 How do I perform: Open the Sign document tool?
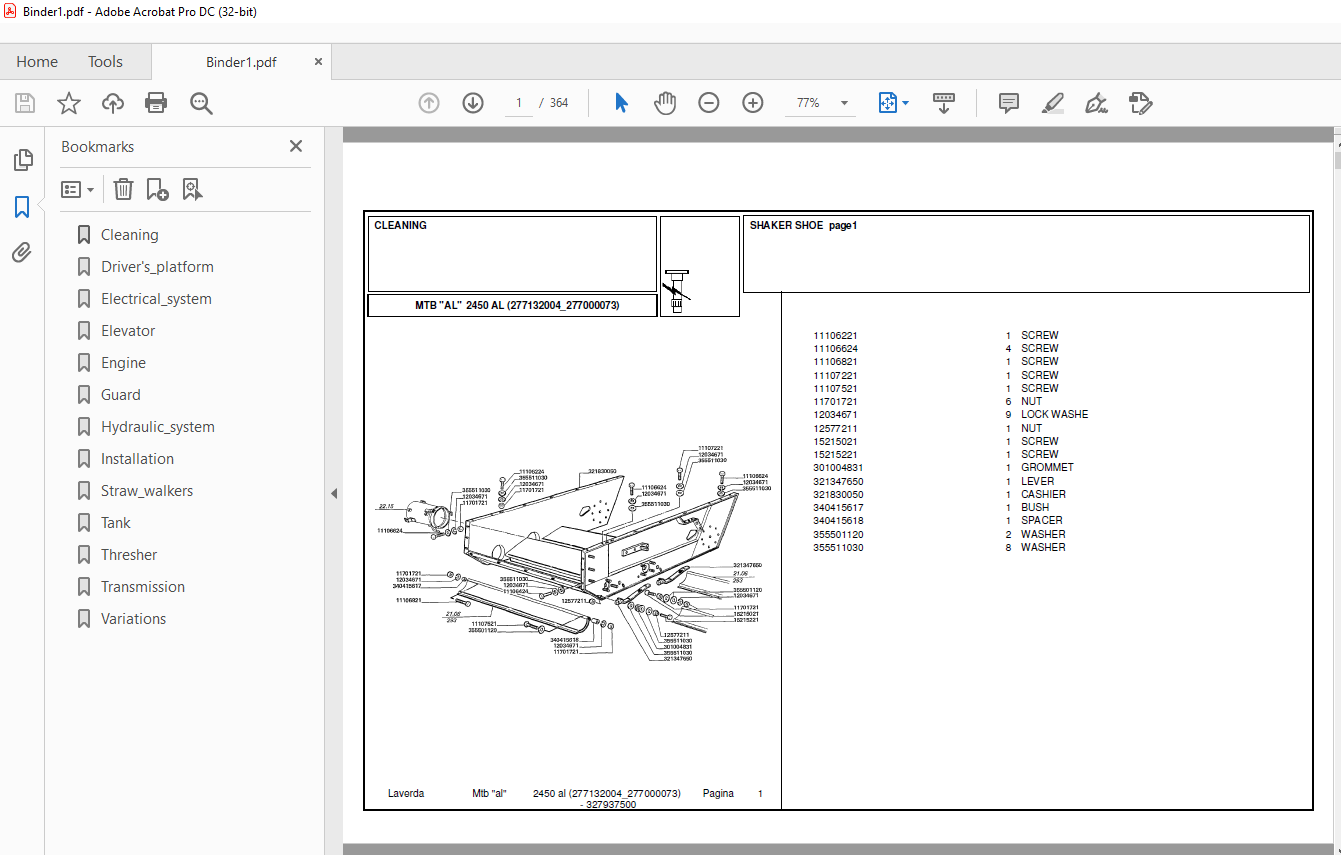pyautogui.click(x=1097, y=103)
